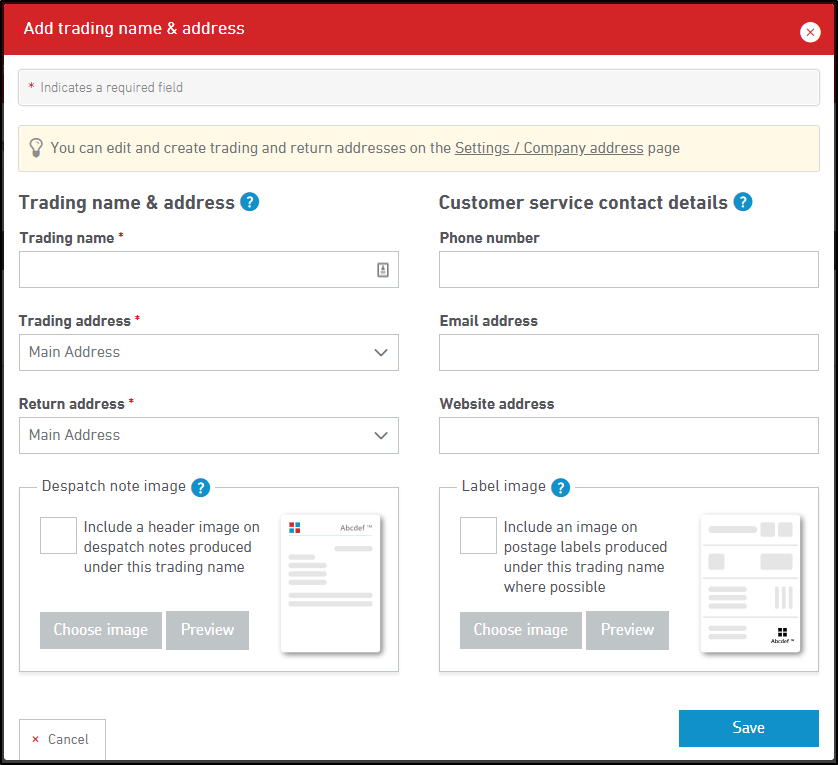The image size is (838, 765).
Task: Click Choose image for label image
Action: pyautogui.click(x=521, y=630)
